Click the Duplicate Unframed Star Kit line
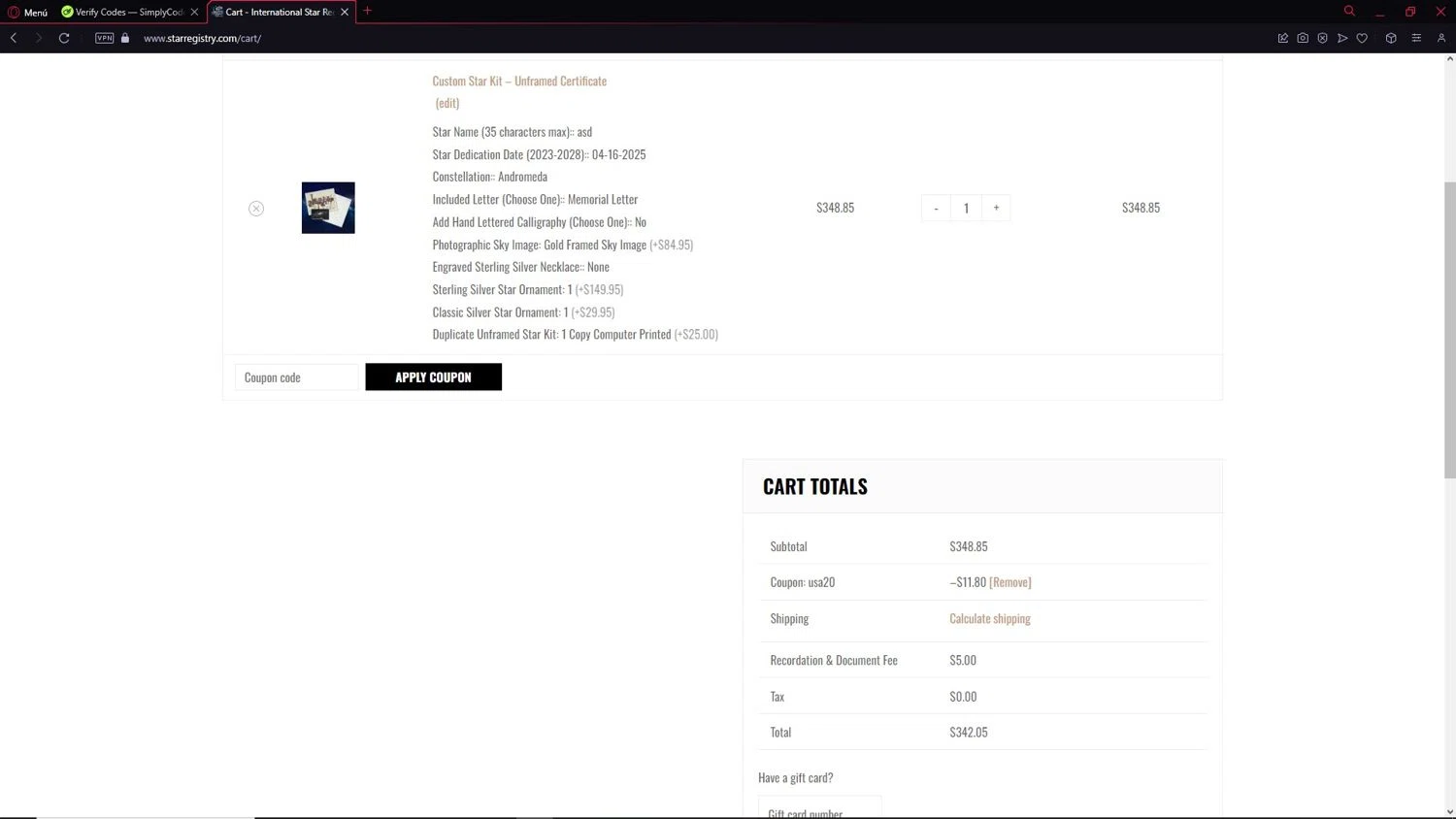This screenshot has width=1456, height=819. (576, 334)
